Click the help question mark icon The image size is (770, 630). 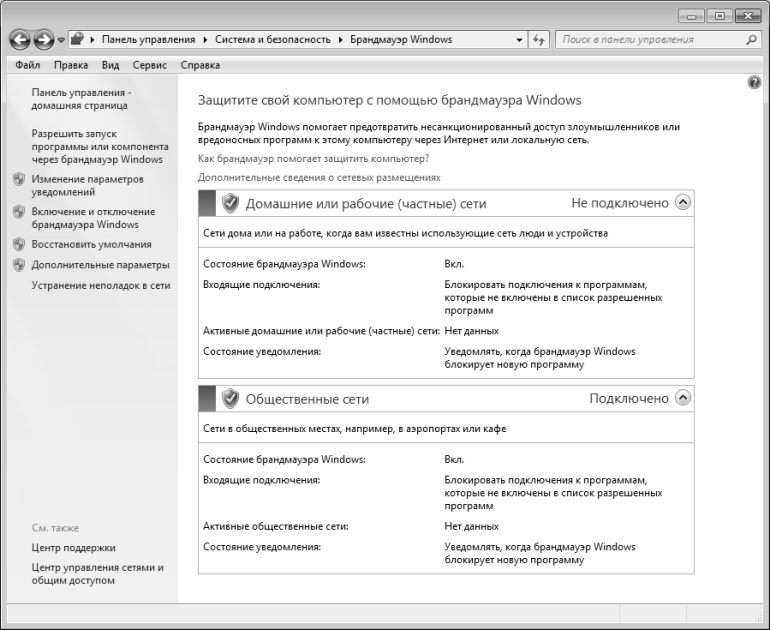pos(755,82)
